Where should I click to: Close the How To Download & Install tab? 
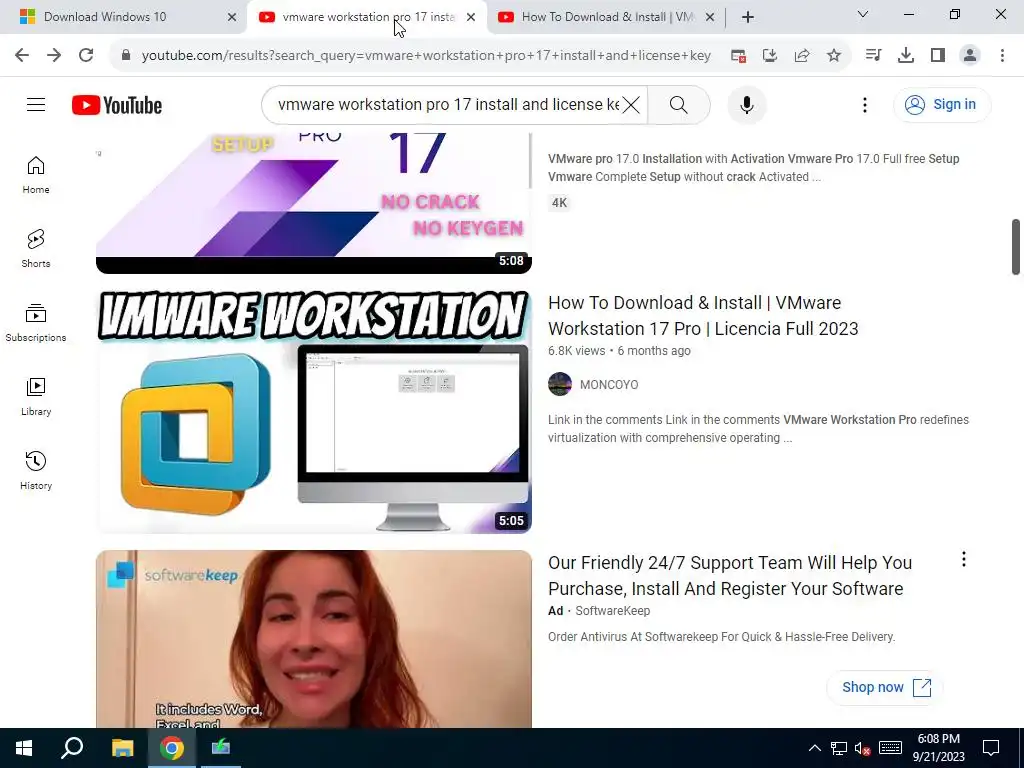tap(710, 17)
